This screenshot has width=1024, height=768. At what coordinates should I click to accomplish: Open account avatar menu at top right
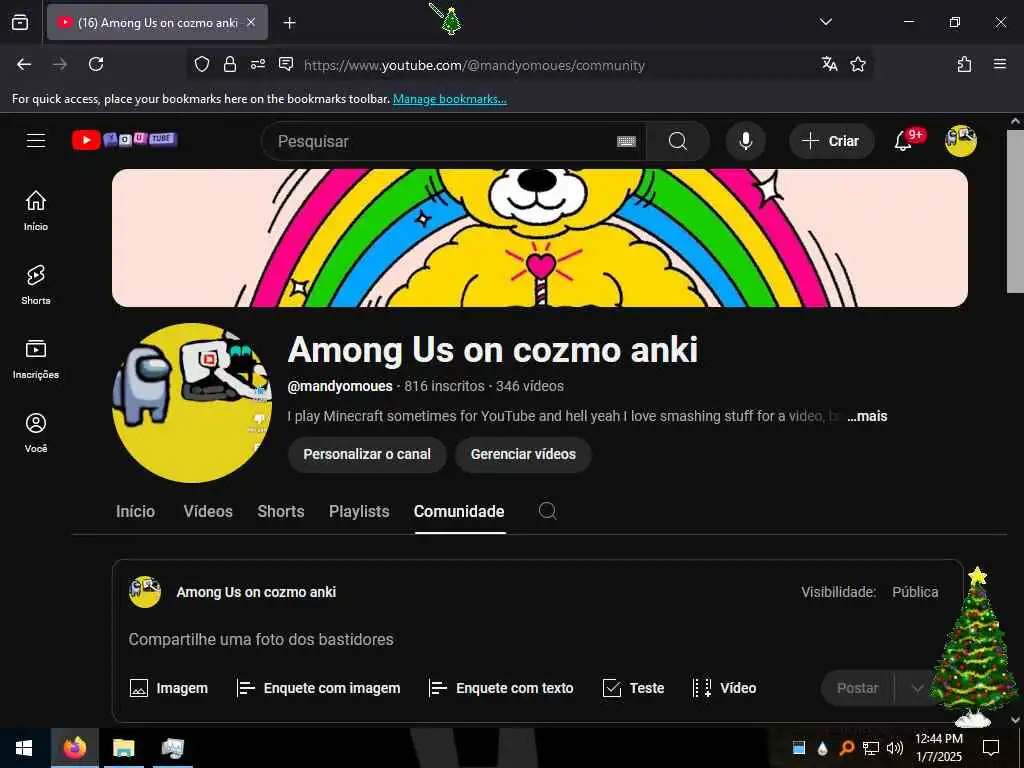(x=961, y=140)
